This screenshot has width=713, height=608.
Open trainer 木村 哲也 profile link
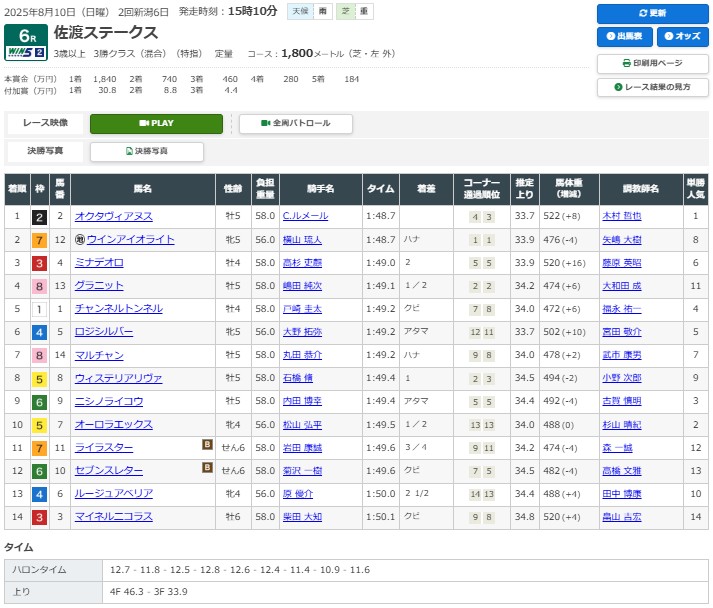pyautogui.click(x=622, y=216)
